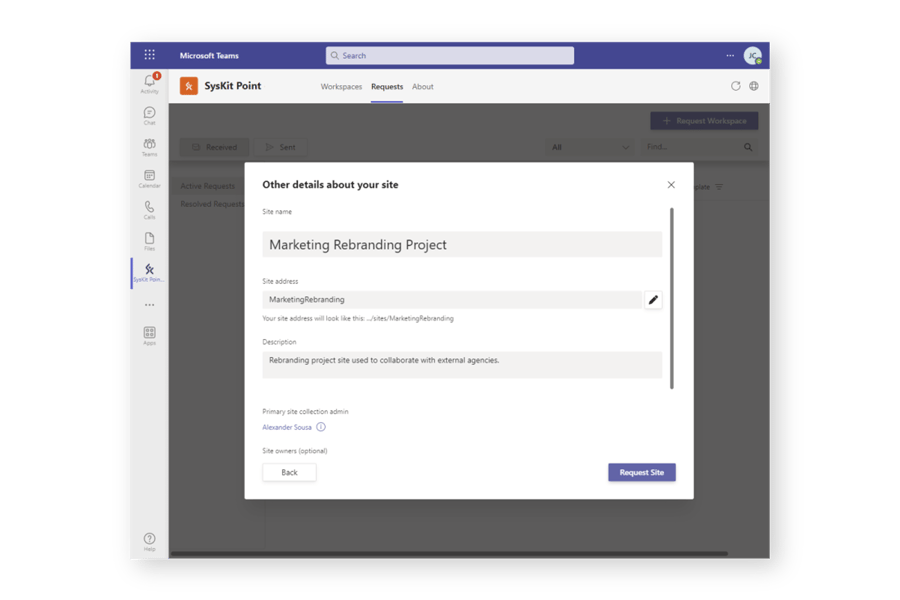The image size is (900, 600).
Task: Click the Request Site button
Action: (x=642, y=473)
